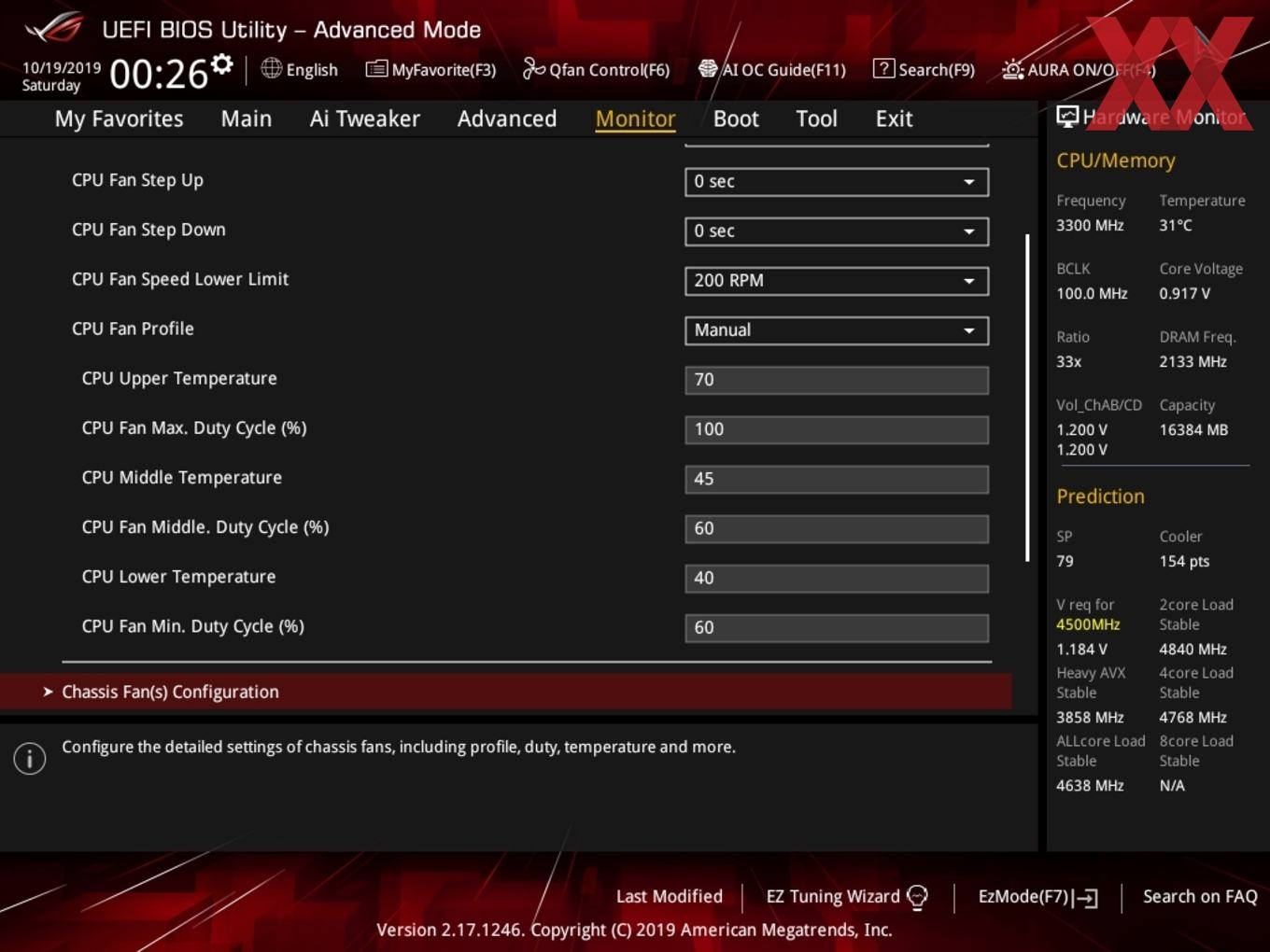Click the 100.0 MHz BCLK value

pos(1092,293)
